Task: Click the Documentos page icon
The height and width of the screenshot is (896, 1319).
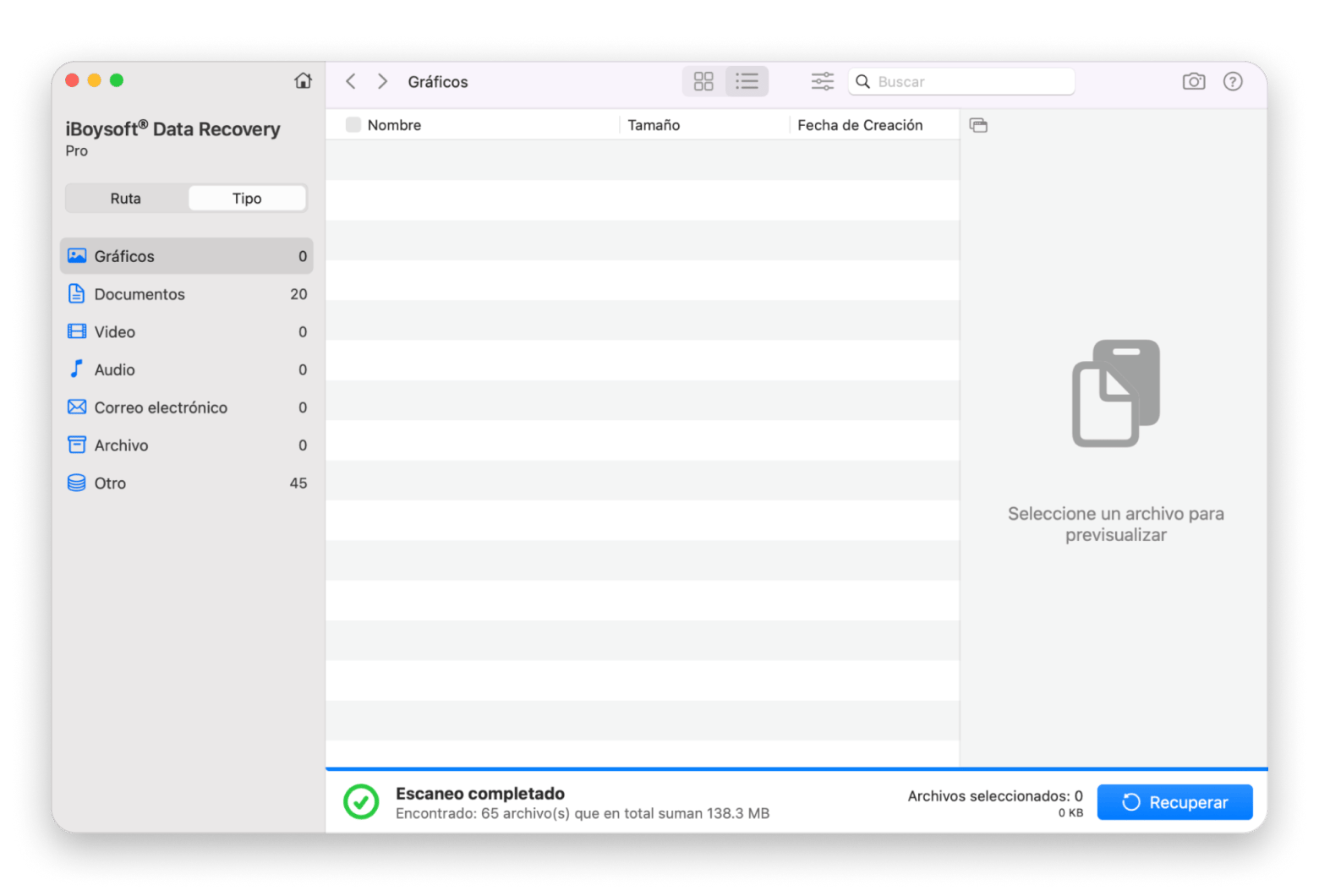Action: tap(76, 293)
